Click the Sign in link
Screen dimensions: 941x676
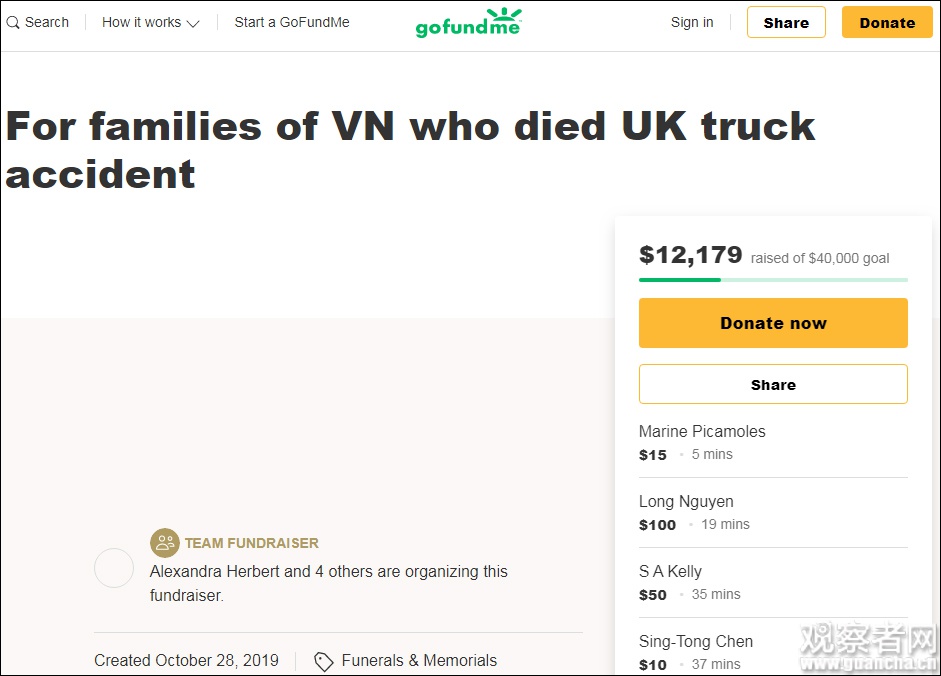click(x=692, y=22)
